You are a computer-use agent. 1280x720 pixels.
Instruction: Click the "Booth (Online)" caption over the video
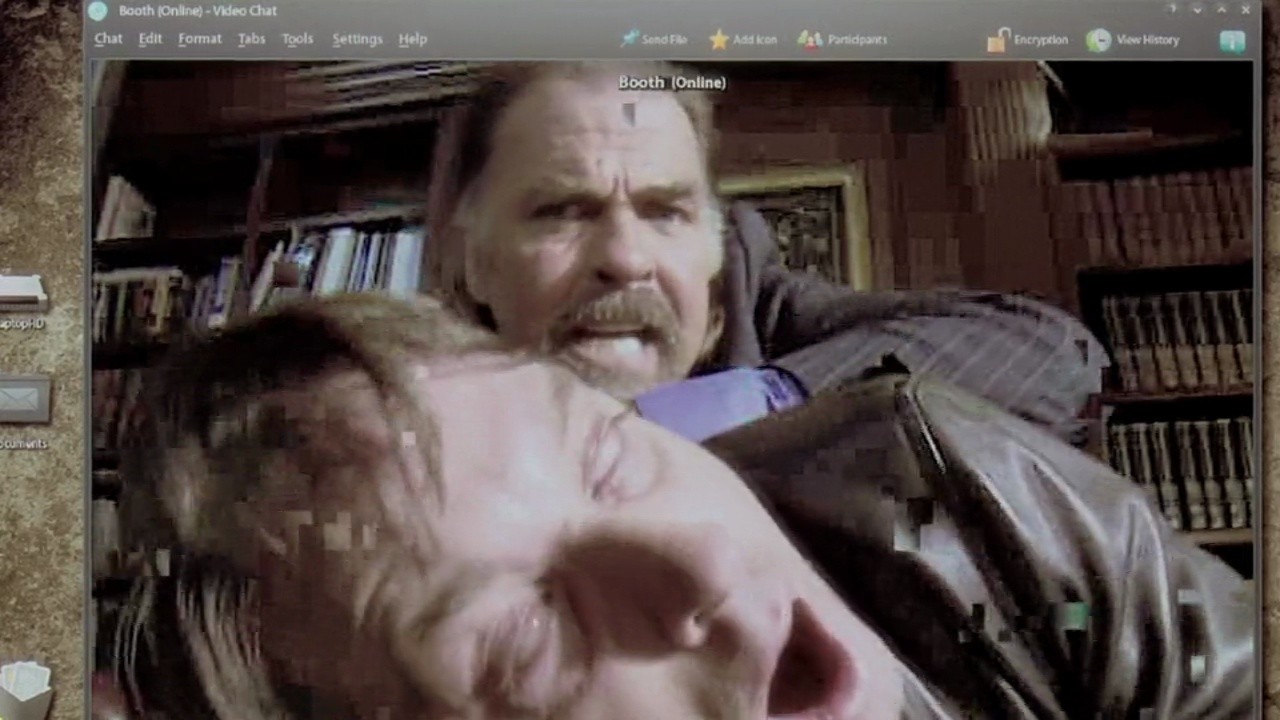click(x=672, y=82)
